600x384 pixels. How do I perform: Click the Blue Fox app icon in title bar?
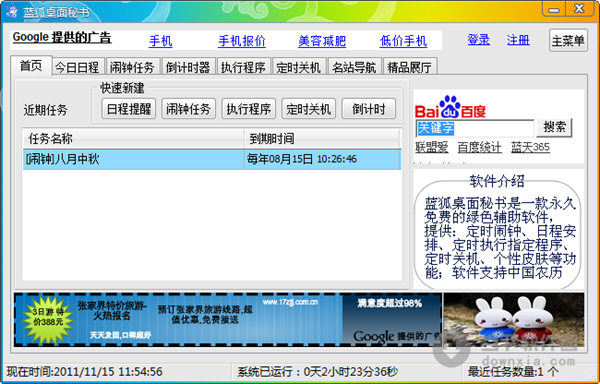tap(11, 11)
